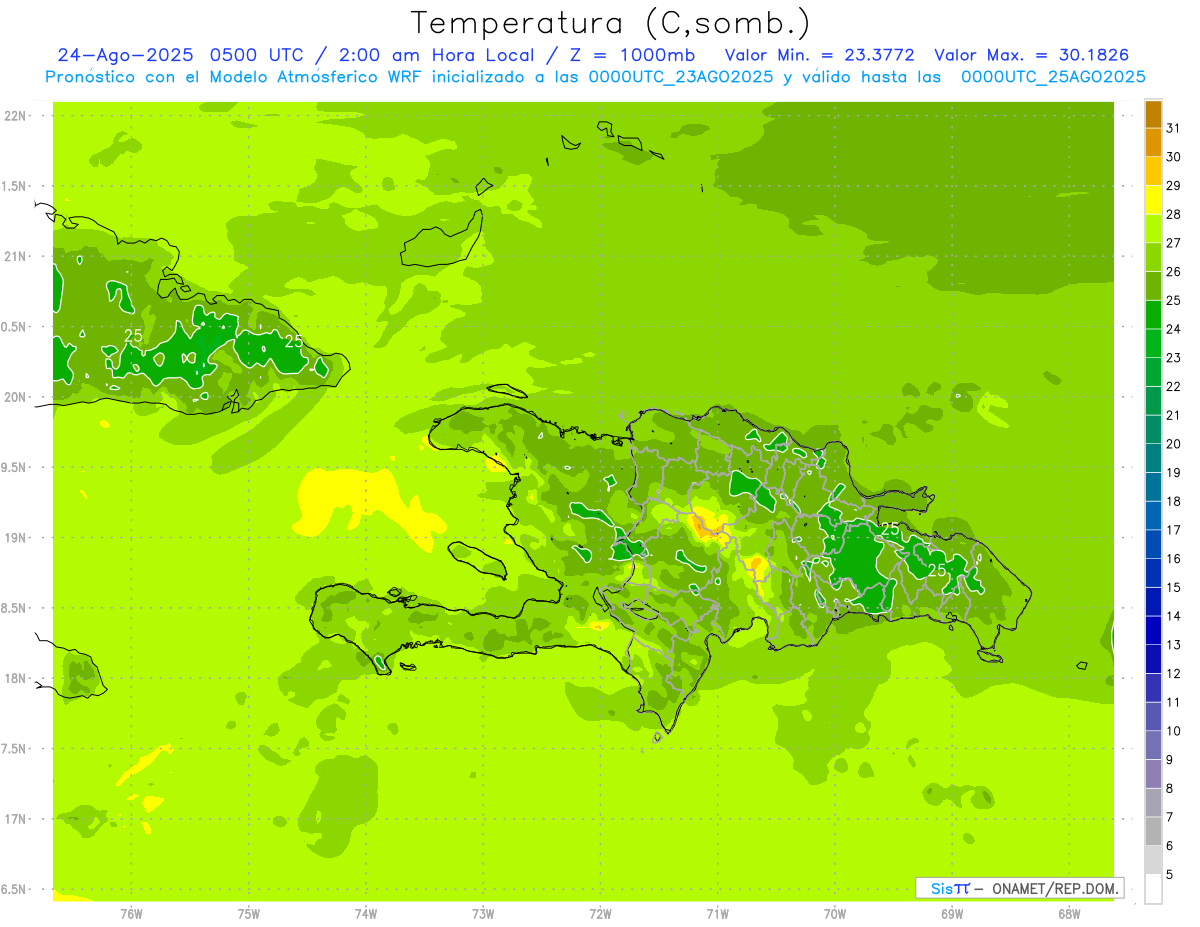Click the legend value '10'
Image resolution: width=1200 pixels, height=927 pixels.
coord(1174,731)
